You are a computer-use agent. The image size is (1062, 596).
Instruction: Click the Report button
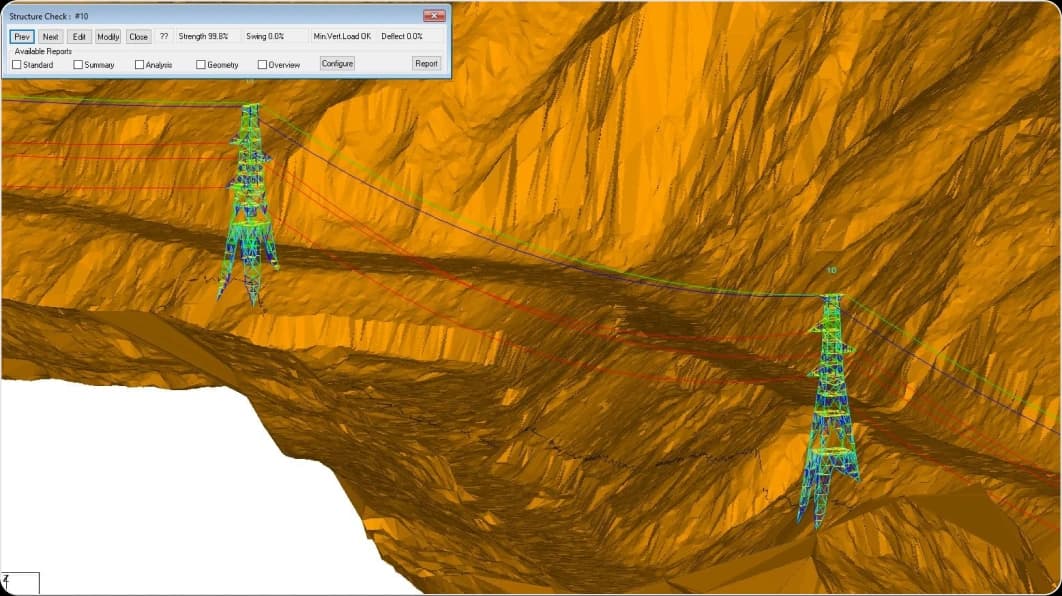tap(426, 63)
